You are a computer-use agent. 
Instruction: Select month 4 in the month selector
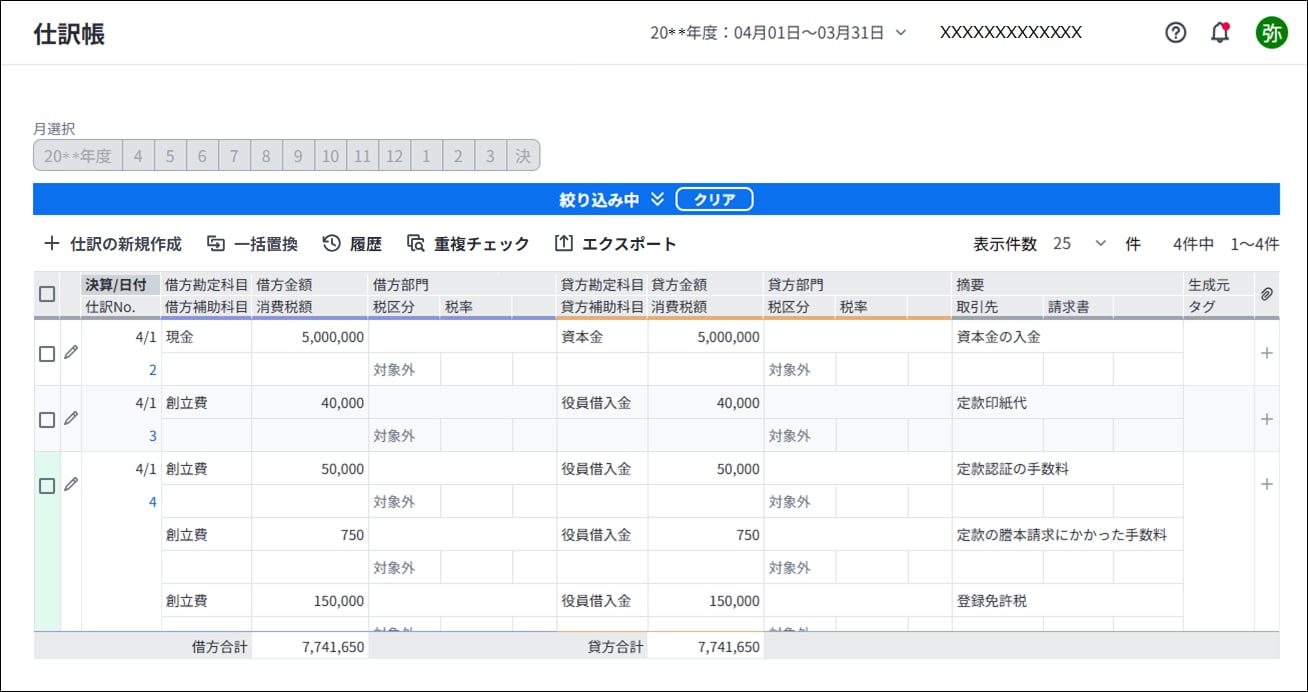click(x=138, y=156)
